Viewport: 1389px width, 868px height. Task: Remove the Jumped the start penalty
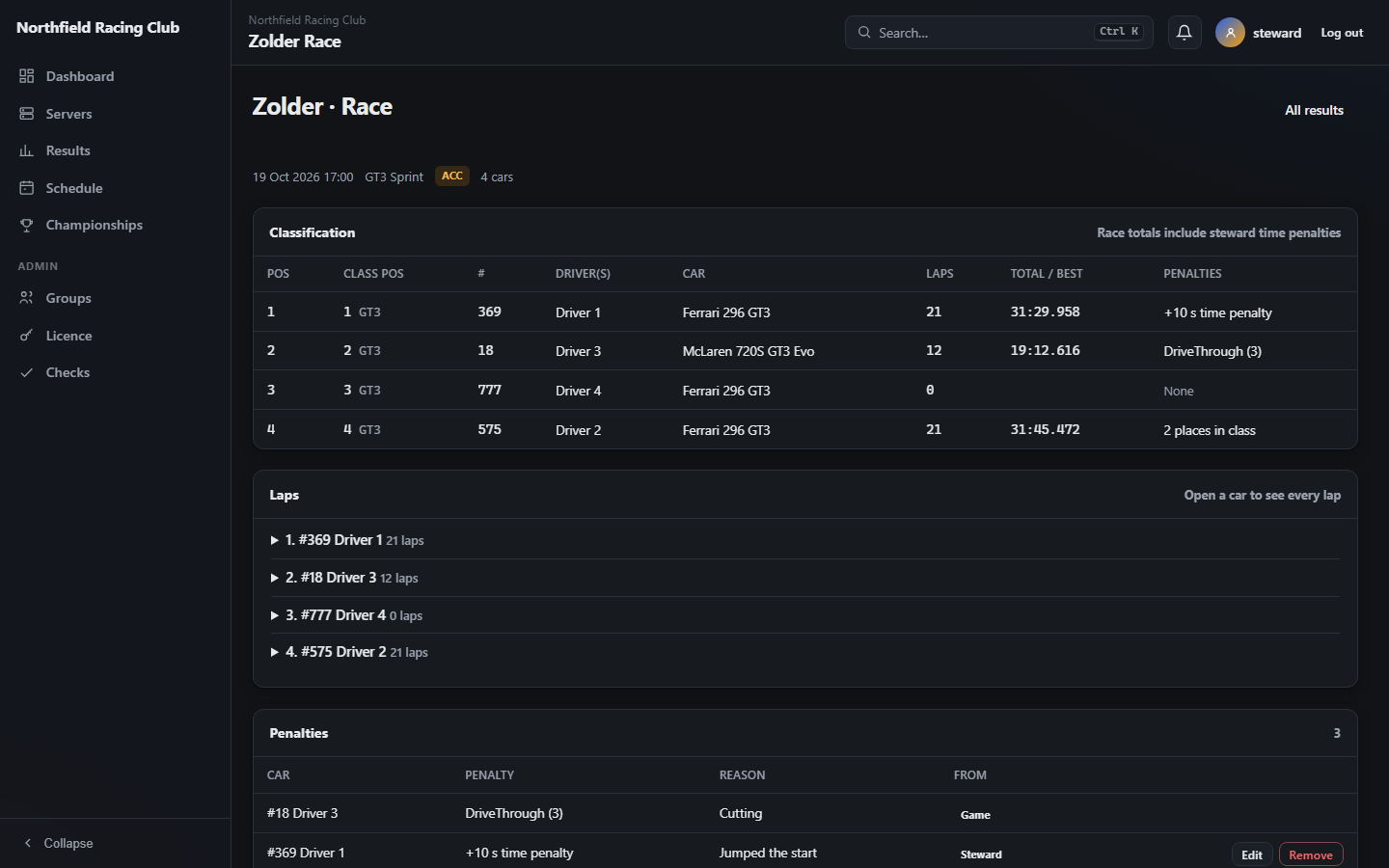[x=1311, y=854]
